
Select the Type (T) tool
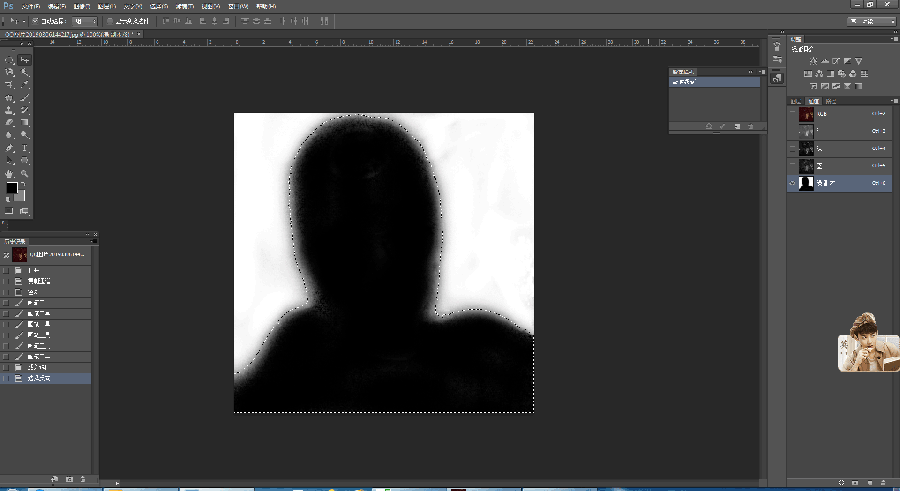25,148
